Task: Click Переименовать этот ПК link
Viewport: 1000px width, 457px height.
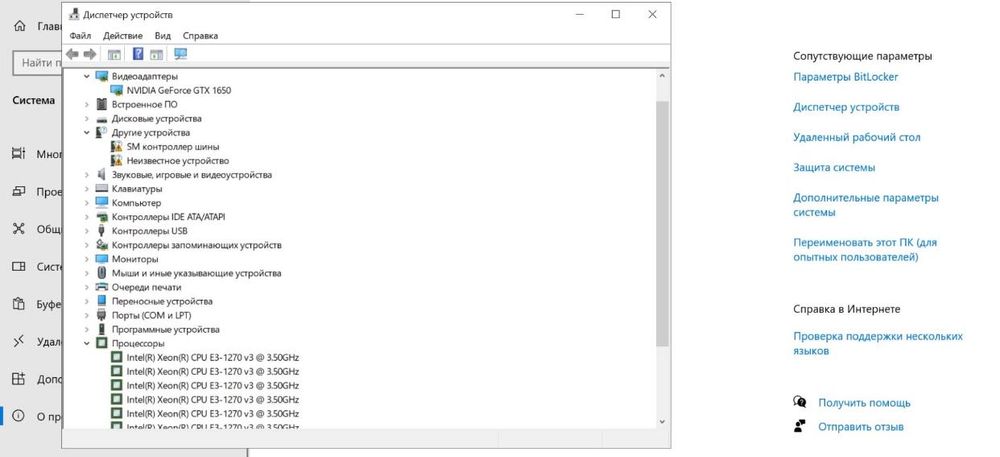Action: pos(865,250)
